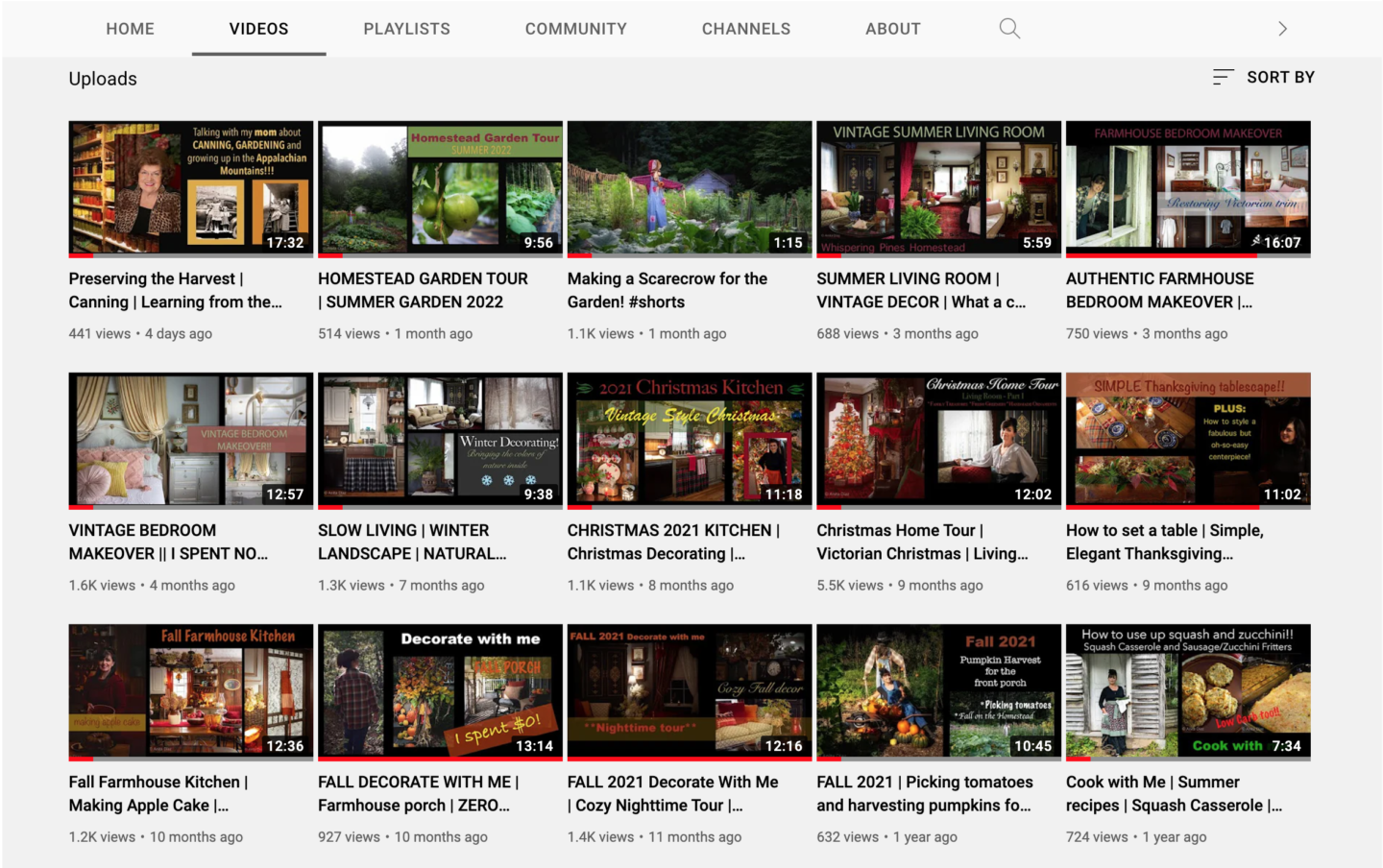The width and height of the screenshot is (1383, 868).
Task: Click the sort lines icon
Action: [x=1223, y=77]
